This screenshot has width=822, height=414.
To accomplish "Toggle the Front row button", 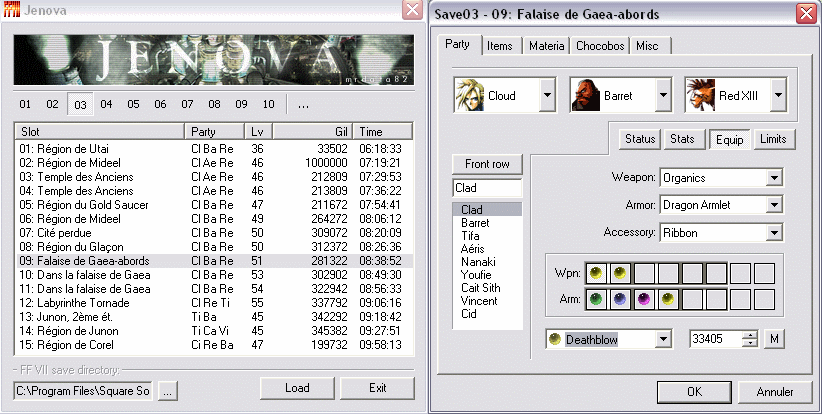I will click(487, 164).
